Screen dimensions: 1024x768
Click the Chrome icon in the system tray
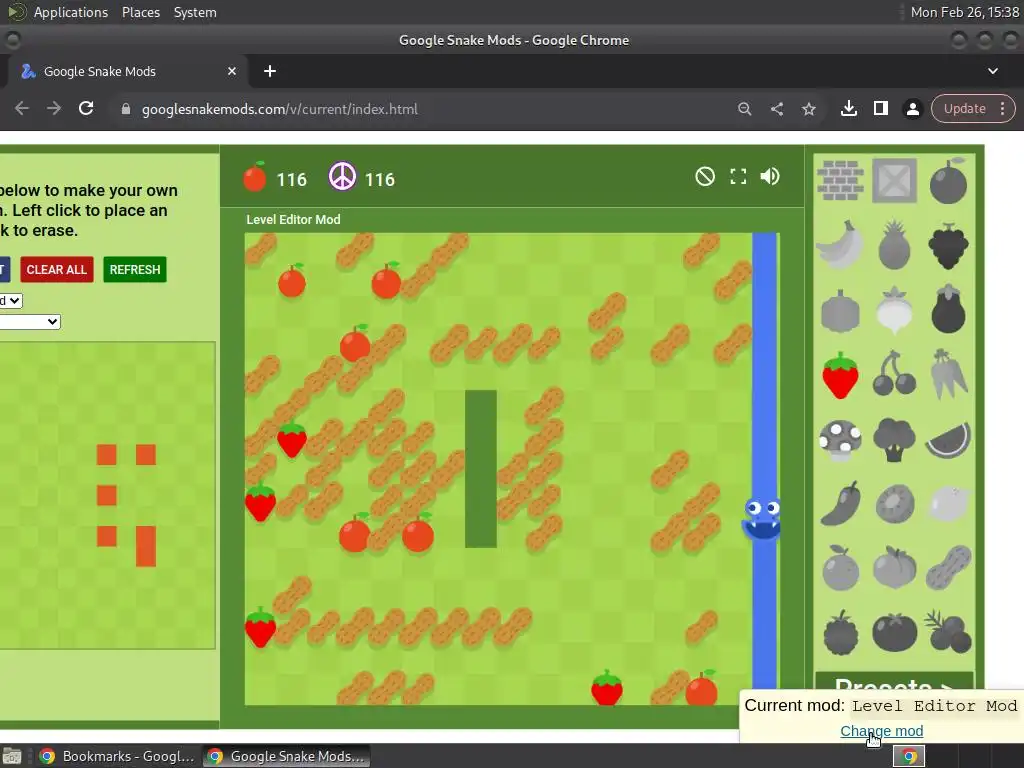[908, 756]
